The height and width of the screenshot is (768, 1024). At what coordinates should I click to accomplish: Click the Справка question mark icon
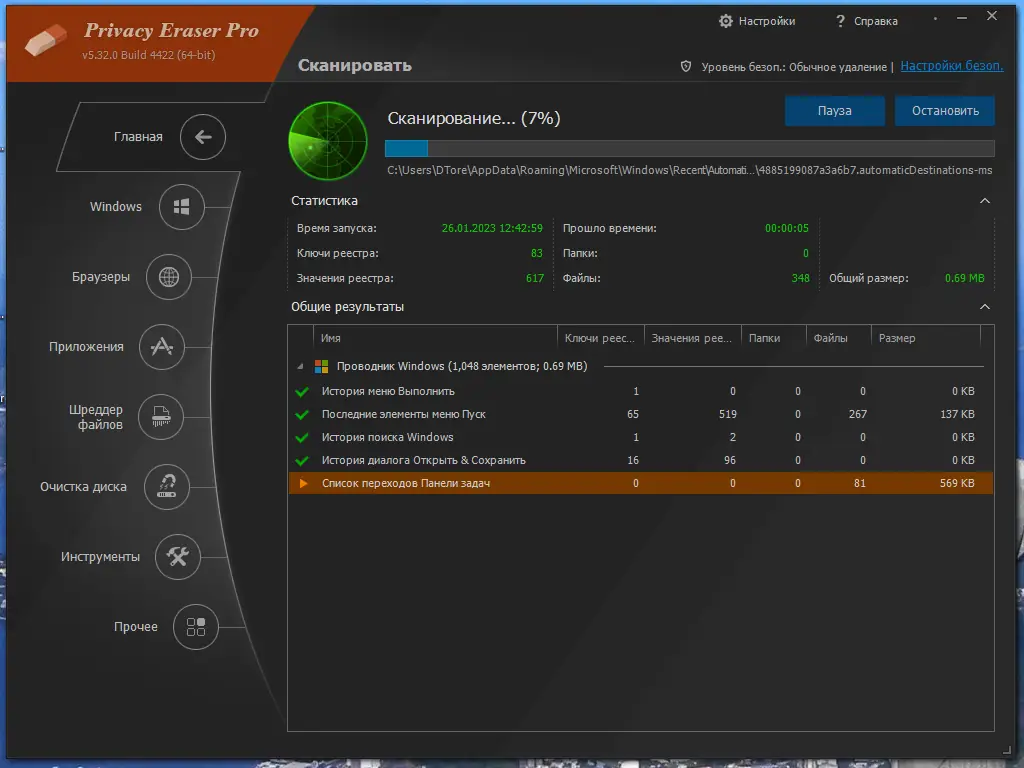(840, 21)
